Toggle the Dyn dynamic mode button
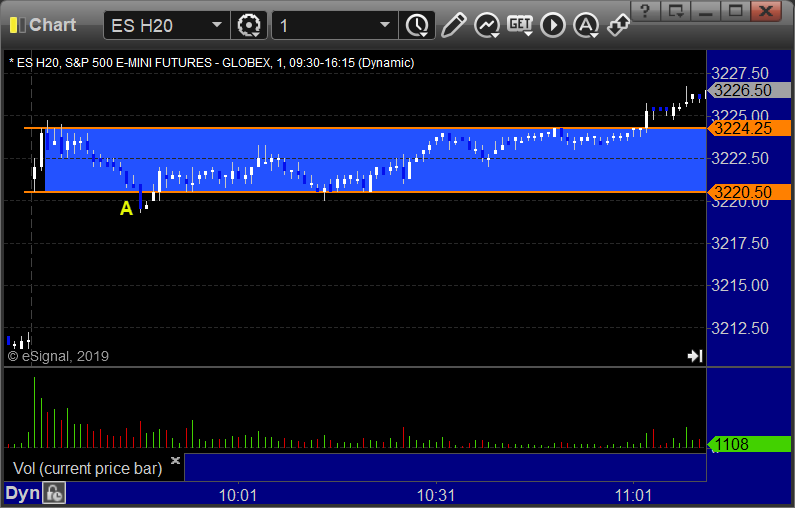Screen dimensions: 795x508 22,493
